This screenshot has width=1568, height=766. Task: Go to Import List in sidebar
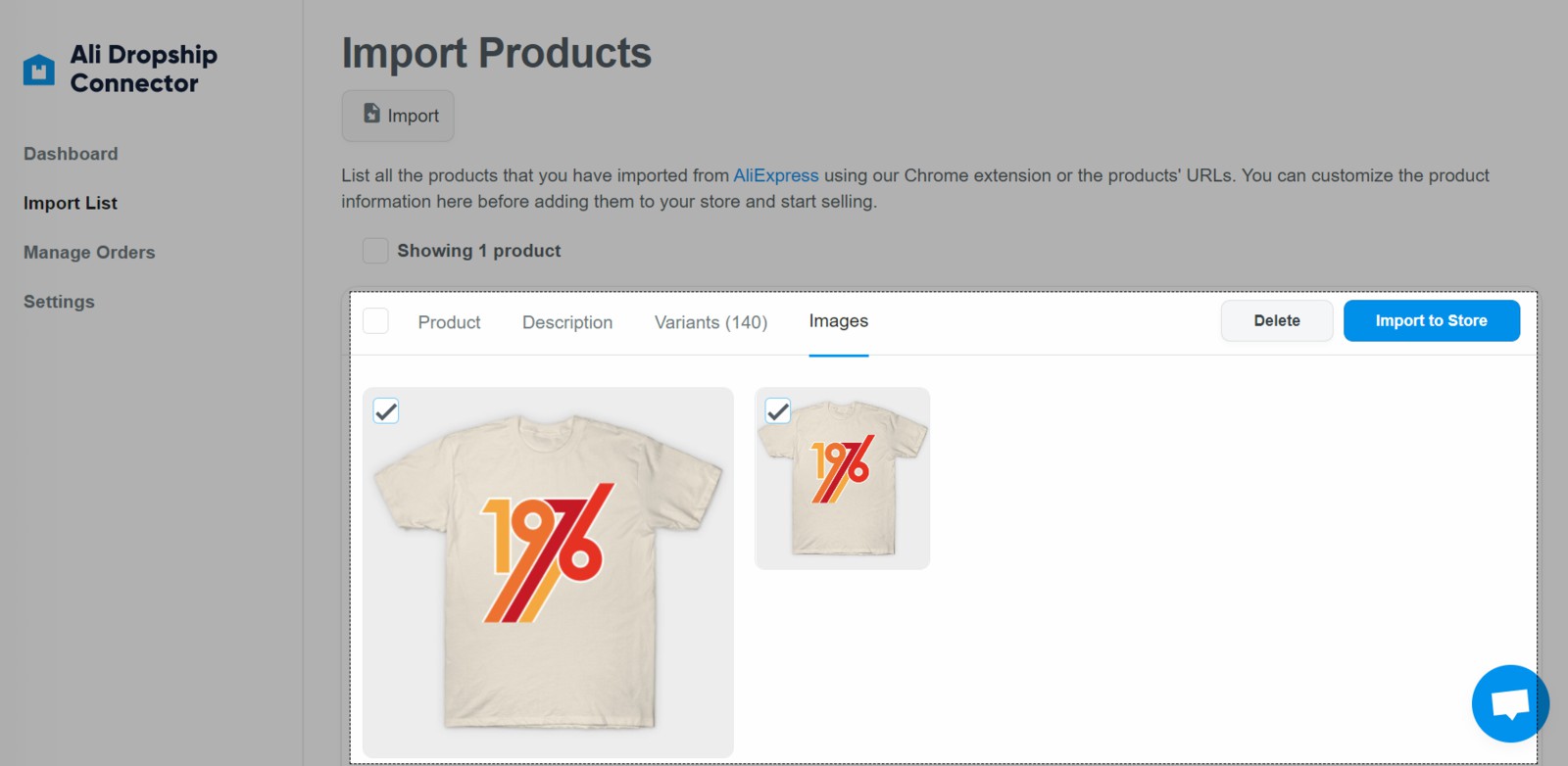coord(71,203)
